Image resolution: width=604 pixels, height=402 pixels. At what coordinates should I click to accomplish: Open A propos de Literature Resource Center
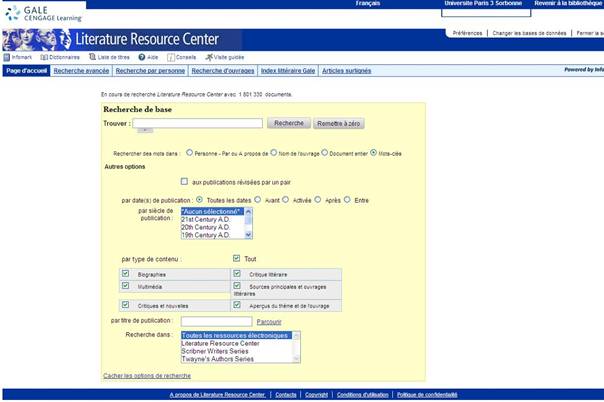(x=218, y=395)
